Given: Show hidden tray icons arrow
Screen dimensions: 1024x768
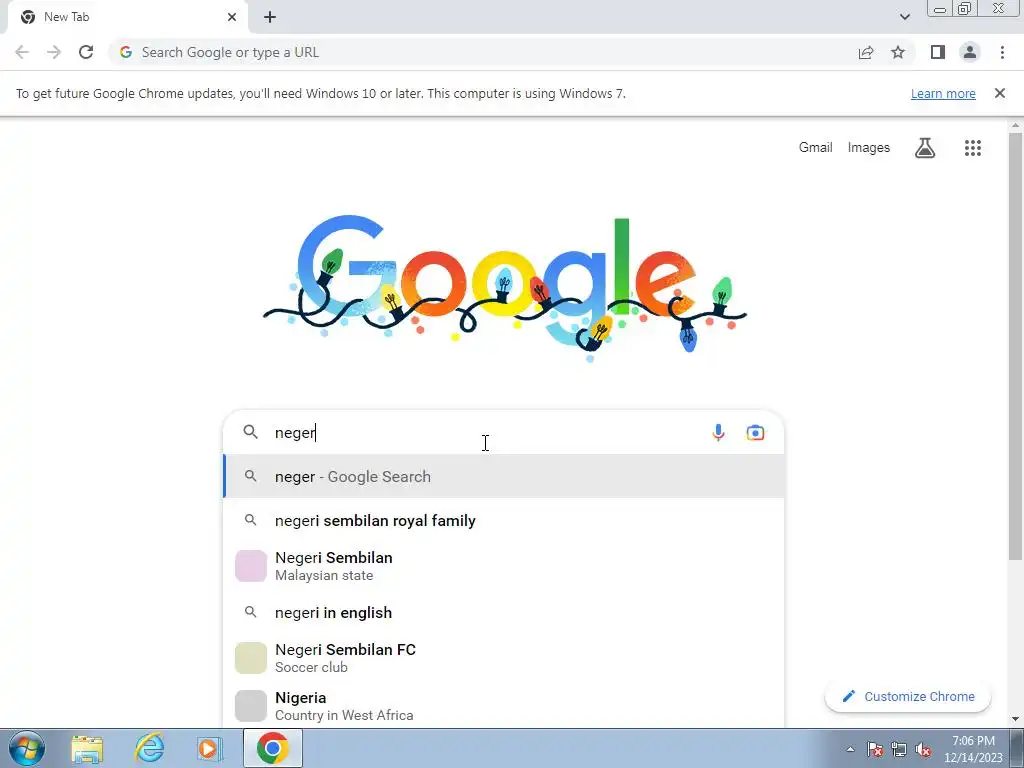Looking at the screenshot, I should 850,749.
